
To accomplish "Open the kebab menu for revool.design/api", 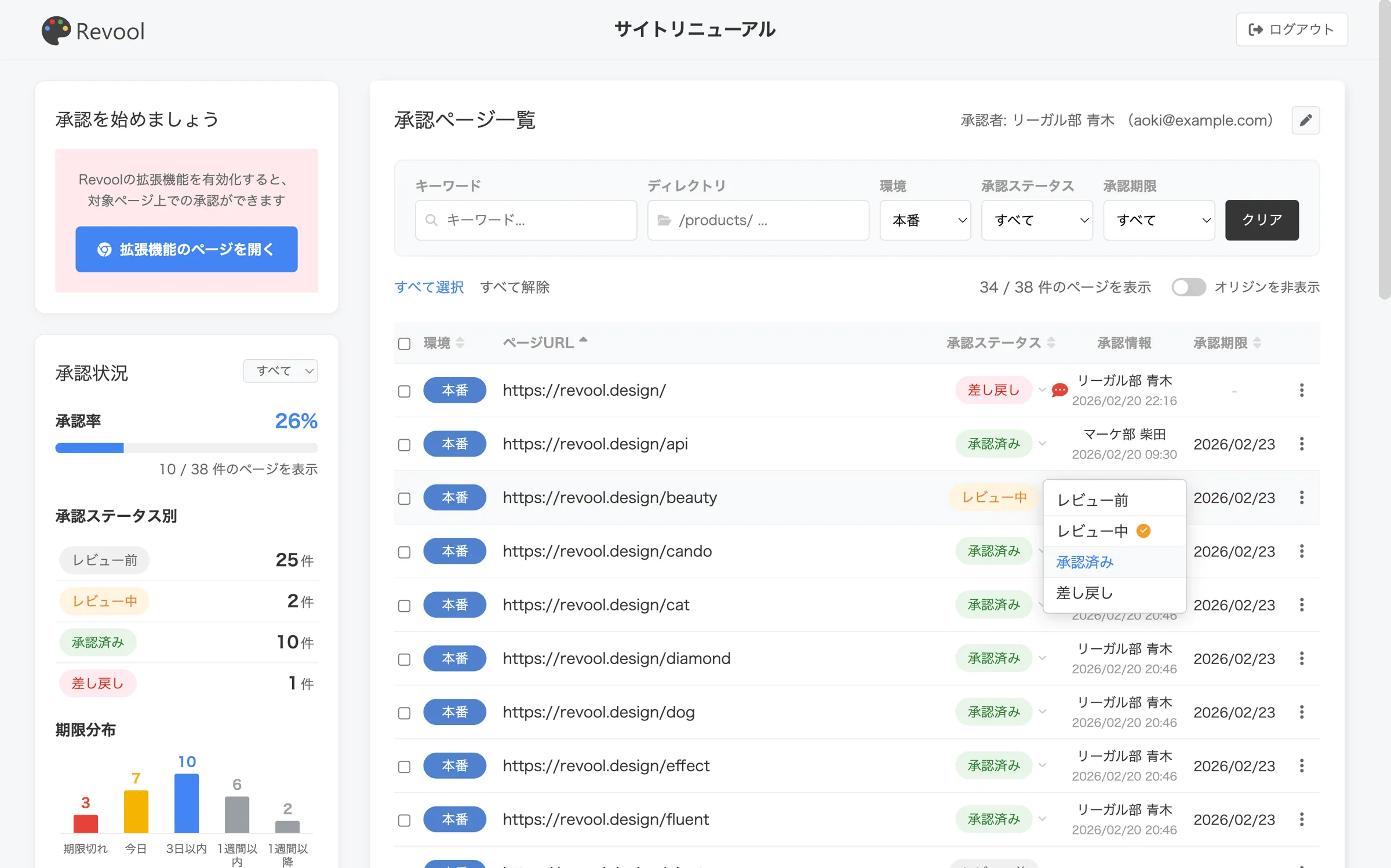I will (1302, 444).
